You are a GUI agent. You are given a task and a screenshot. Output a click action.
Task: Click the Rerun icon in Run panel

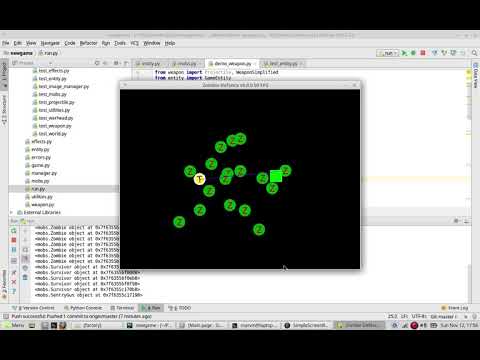14,231
